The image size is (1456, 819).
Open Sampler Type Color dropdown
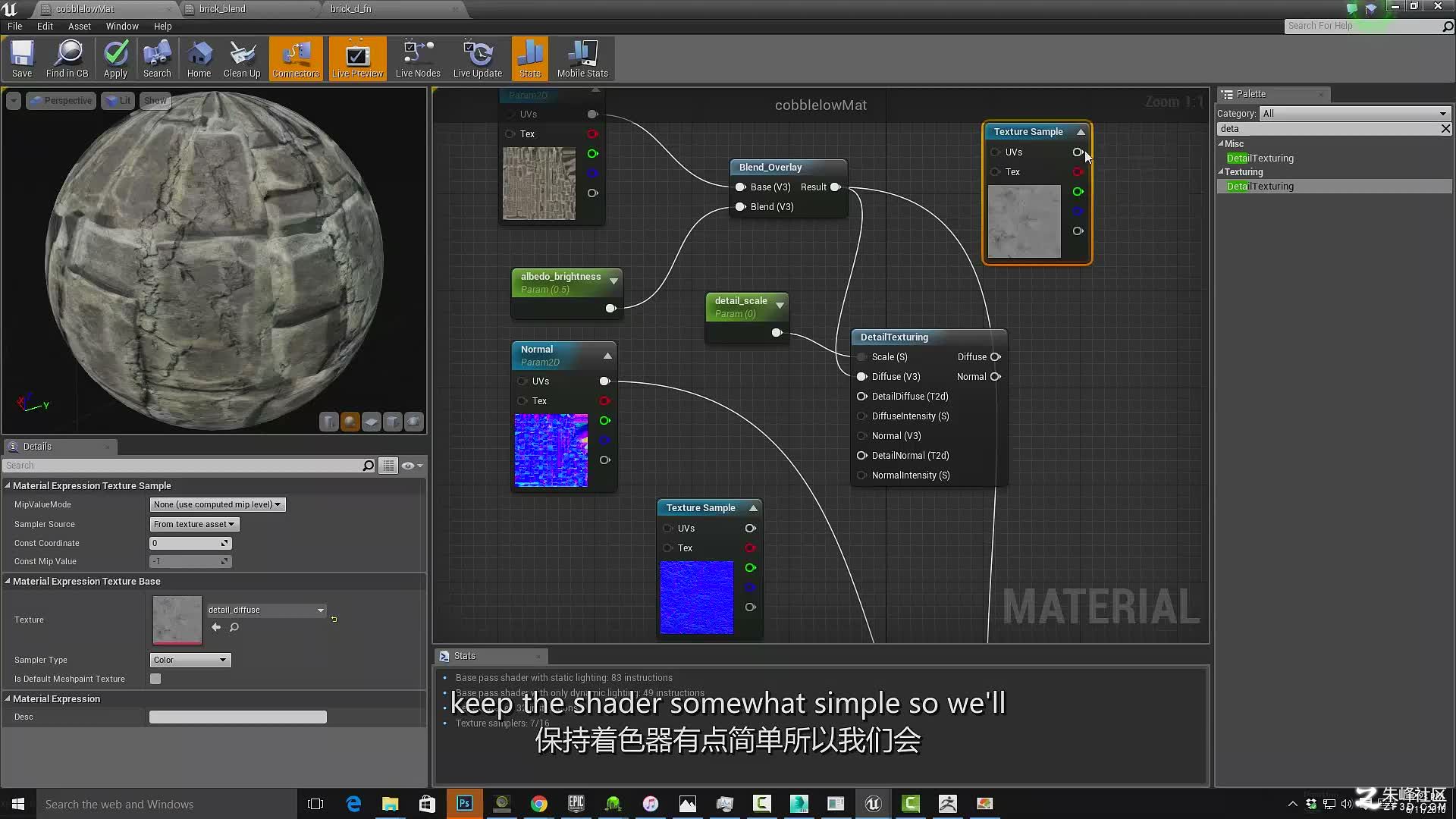pyautogui.click(x=190, y=660)
